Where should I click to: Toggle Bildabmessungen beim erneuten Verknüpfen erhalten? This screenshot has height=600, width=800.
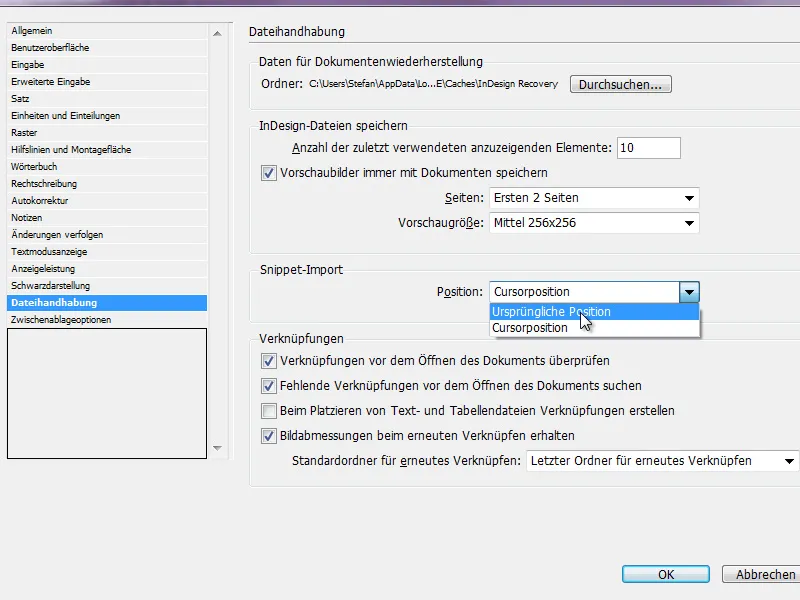[269, 436]
